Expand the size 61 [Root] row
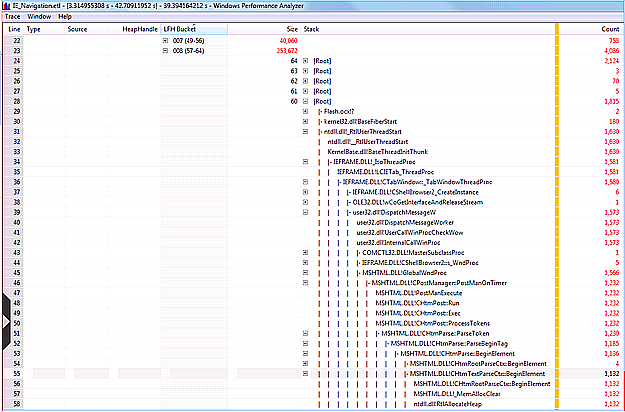 click(x=305, y=91)
